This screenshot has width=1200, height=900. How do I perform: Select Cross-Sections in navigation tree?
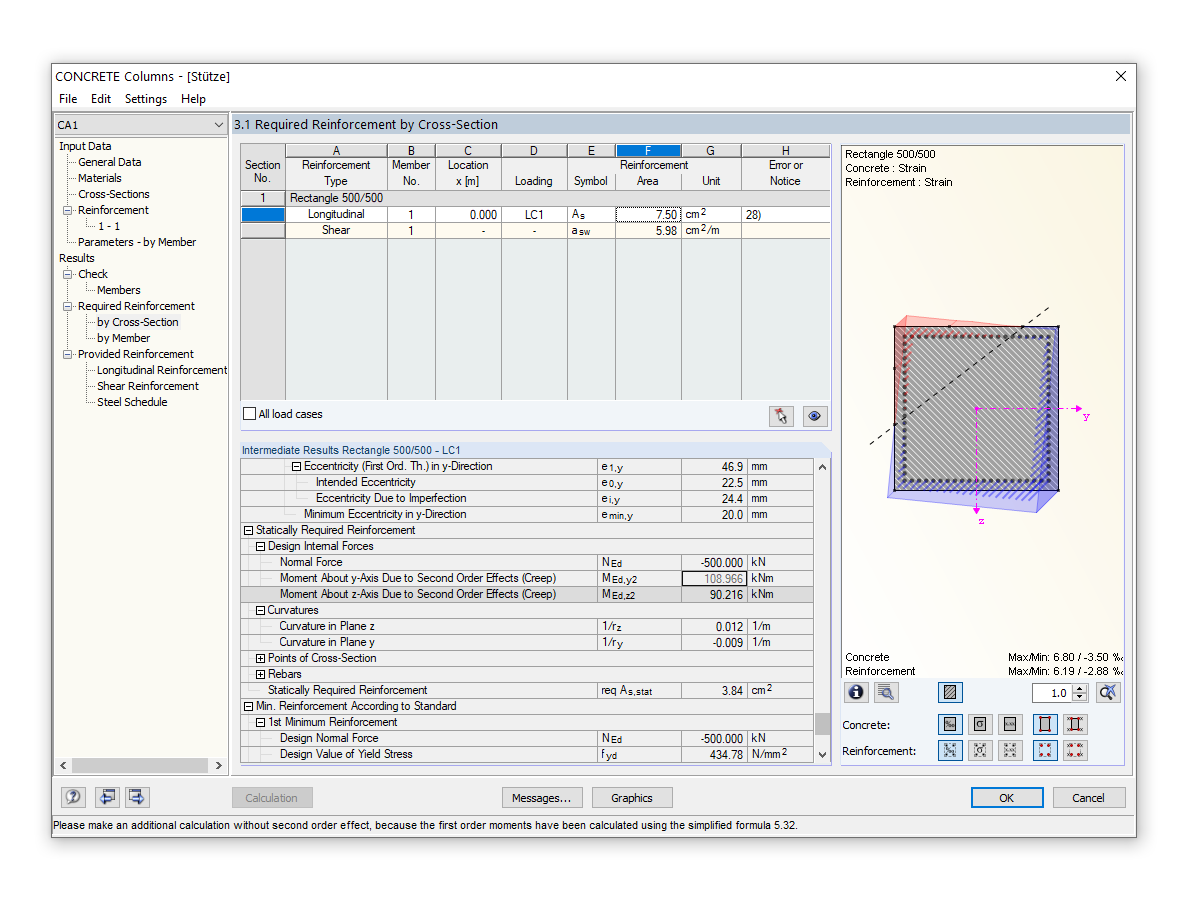pyautogui.click(x=114, y=194)
